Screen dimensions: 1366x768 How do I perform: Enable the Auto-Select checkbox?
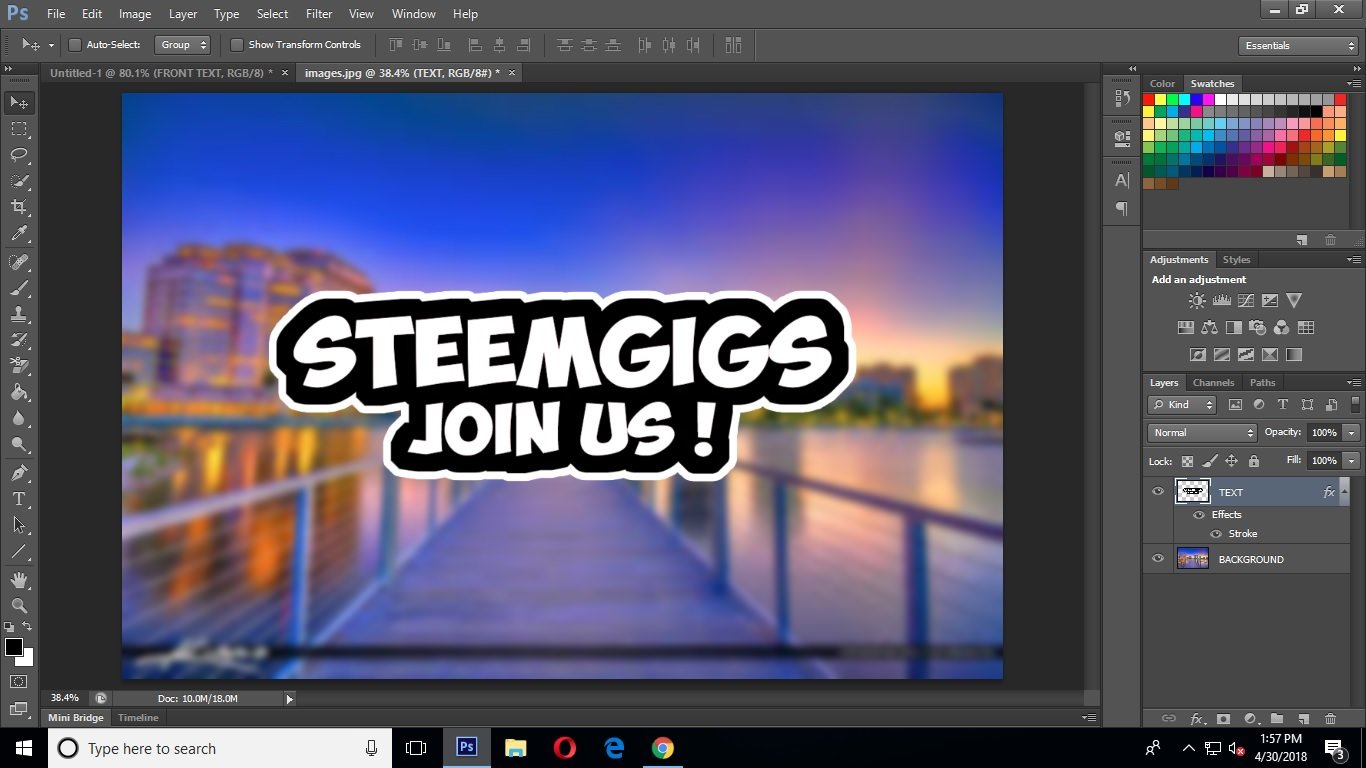pyautogui.click(x=74, y=45)
